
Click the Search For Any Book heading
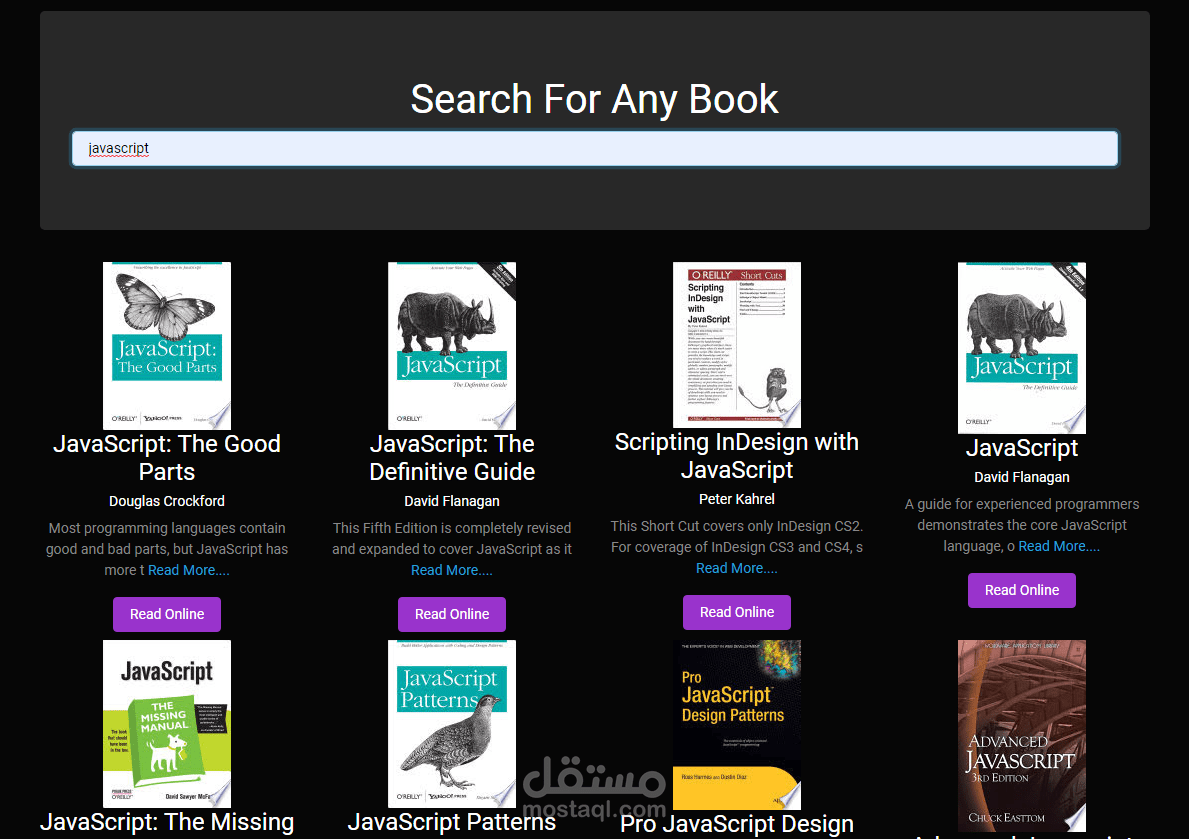click(594, 99)
